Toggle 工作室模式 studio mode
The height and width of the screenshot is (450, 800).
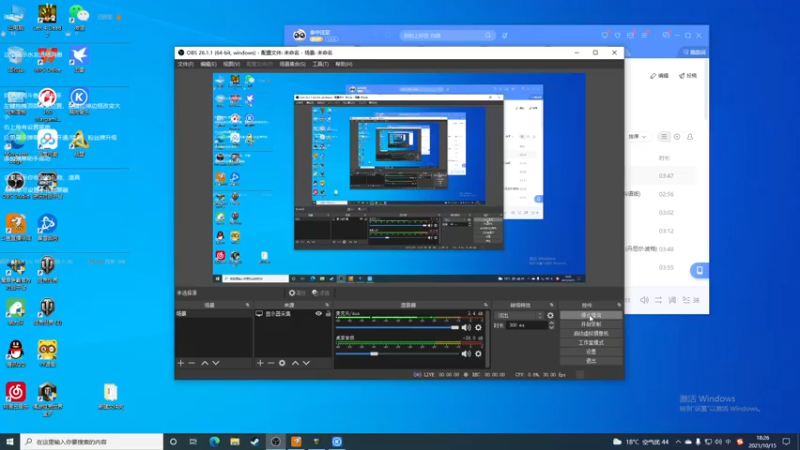(x=591, y=342)
